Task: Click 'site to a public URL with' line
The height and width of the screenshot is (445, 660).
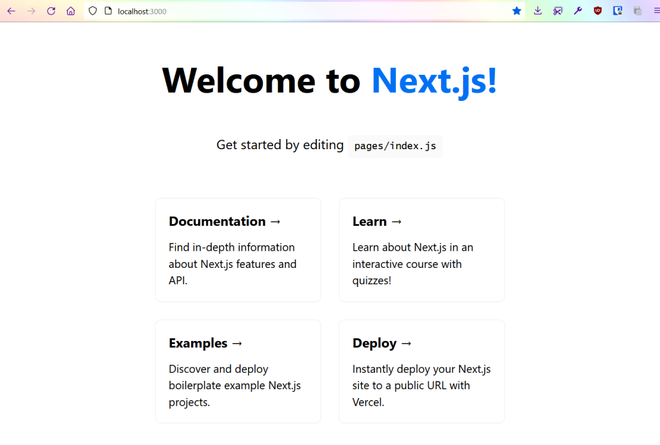Action: point(411,386)
